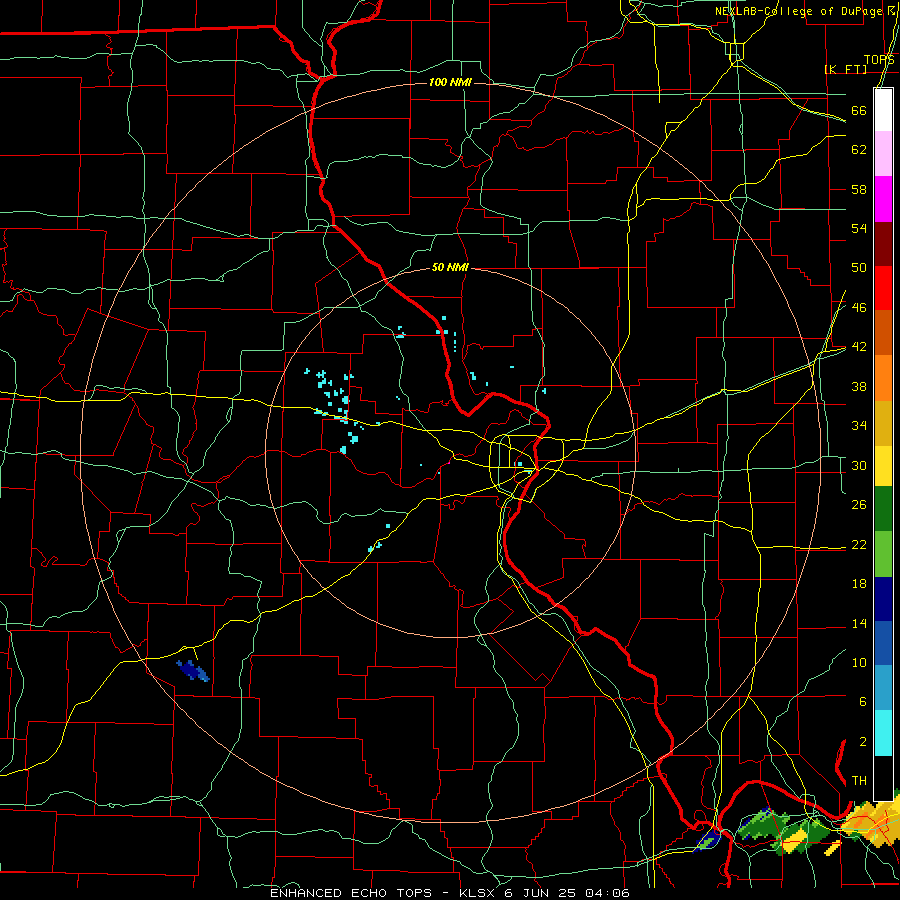This screenshot has height=900, width=900.
Task: Select the dark red legend swatch
Action: pos(883,243)
